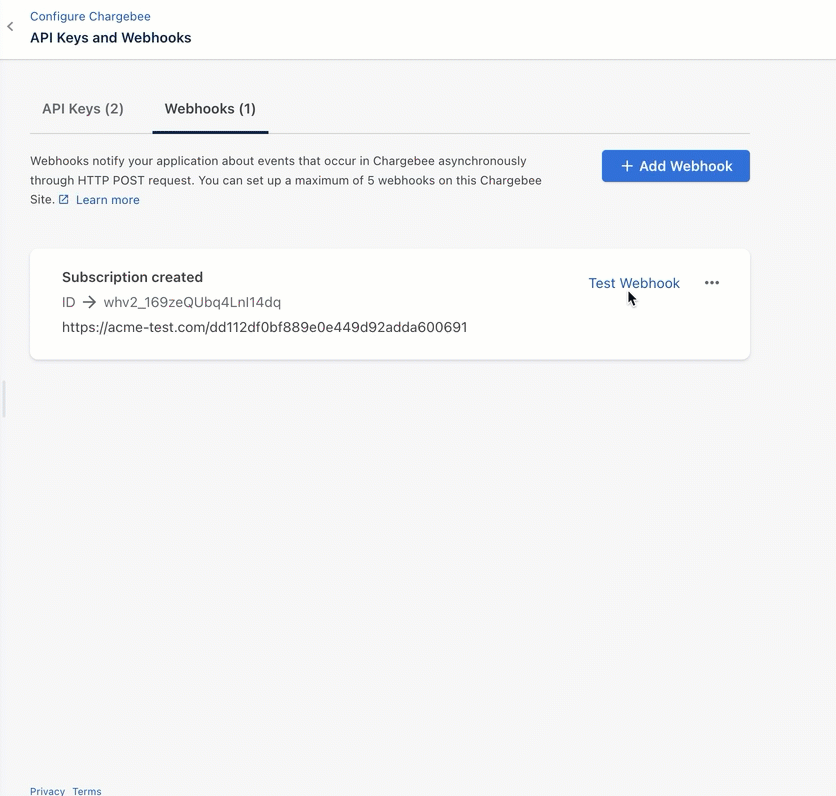This screenshot has width=836, height=796.
Task: Select the Webhooks (1) tab
Action: pos(210,109)
